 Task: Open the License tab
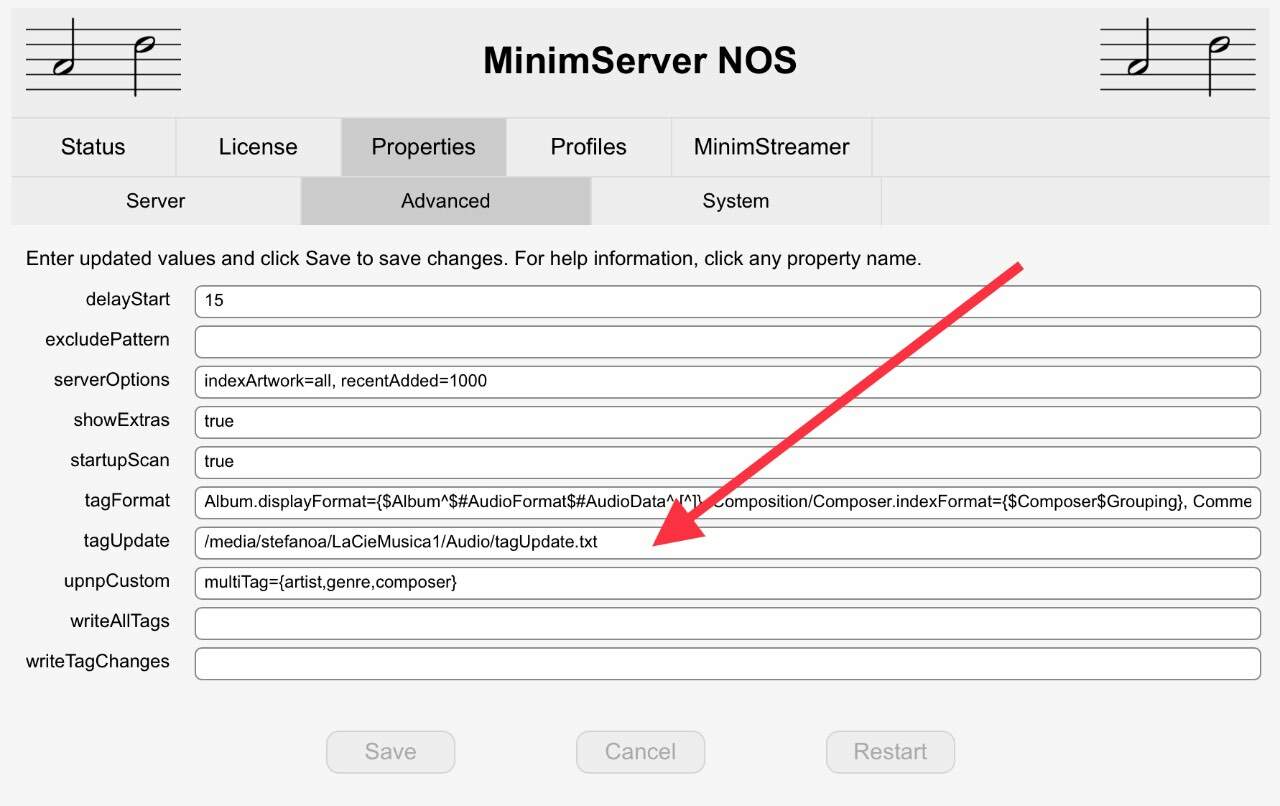pyautogui.click(x=258, y=147)
